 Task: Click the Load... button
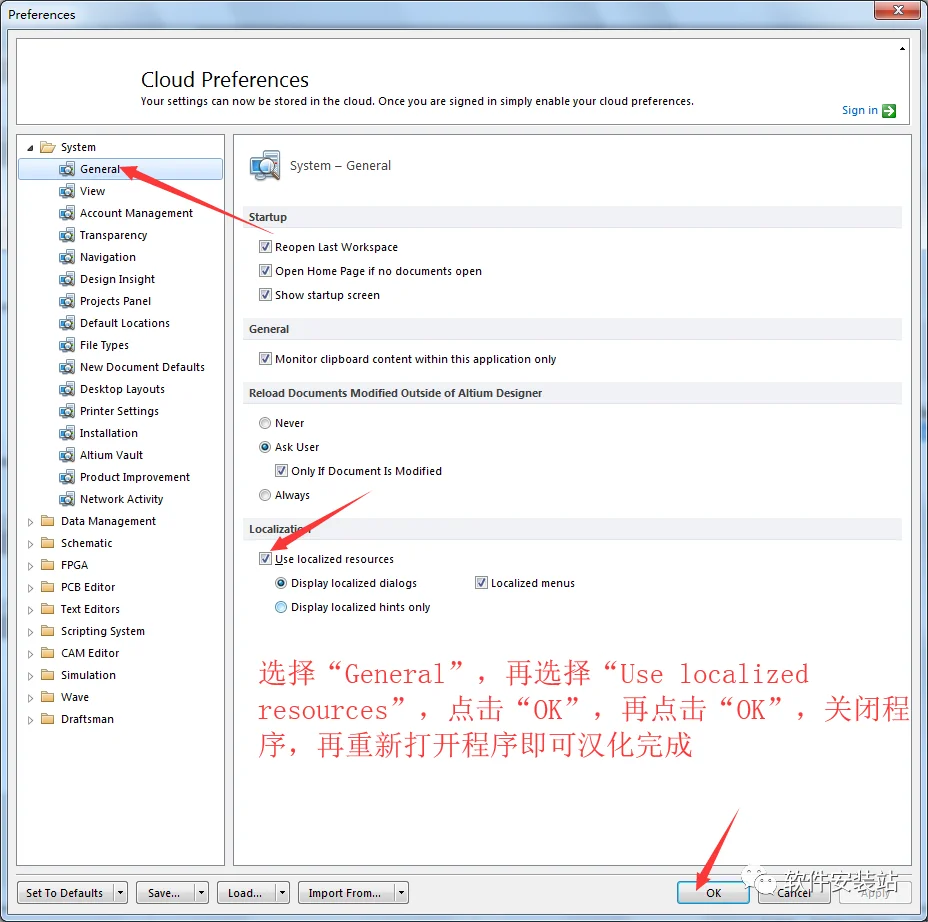pos(245,892)
